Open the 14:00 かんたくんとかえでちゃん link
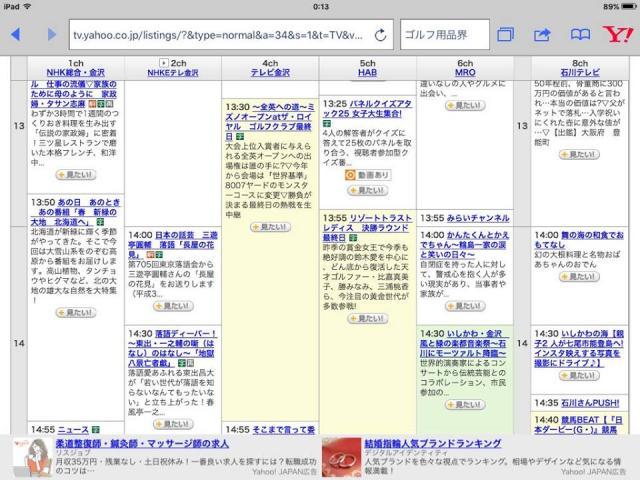The image size is (640, 480). click(464, 244)
